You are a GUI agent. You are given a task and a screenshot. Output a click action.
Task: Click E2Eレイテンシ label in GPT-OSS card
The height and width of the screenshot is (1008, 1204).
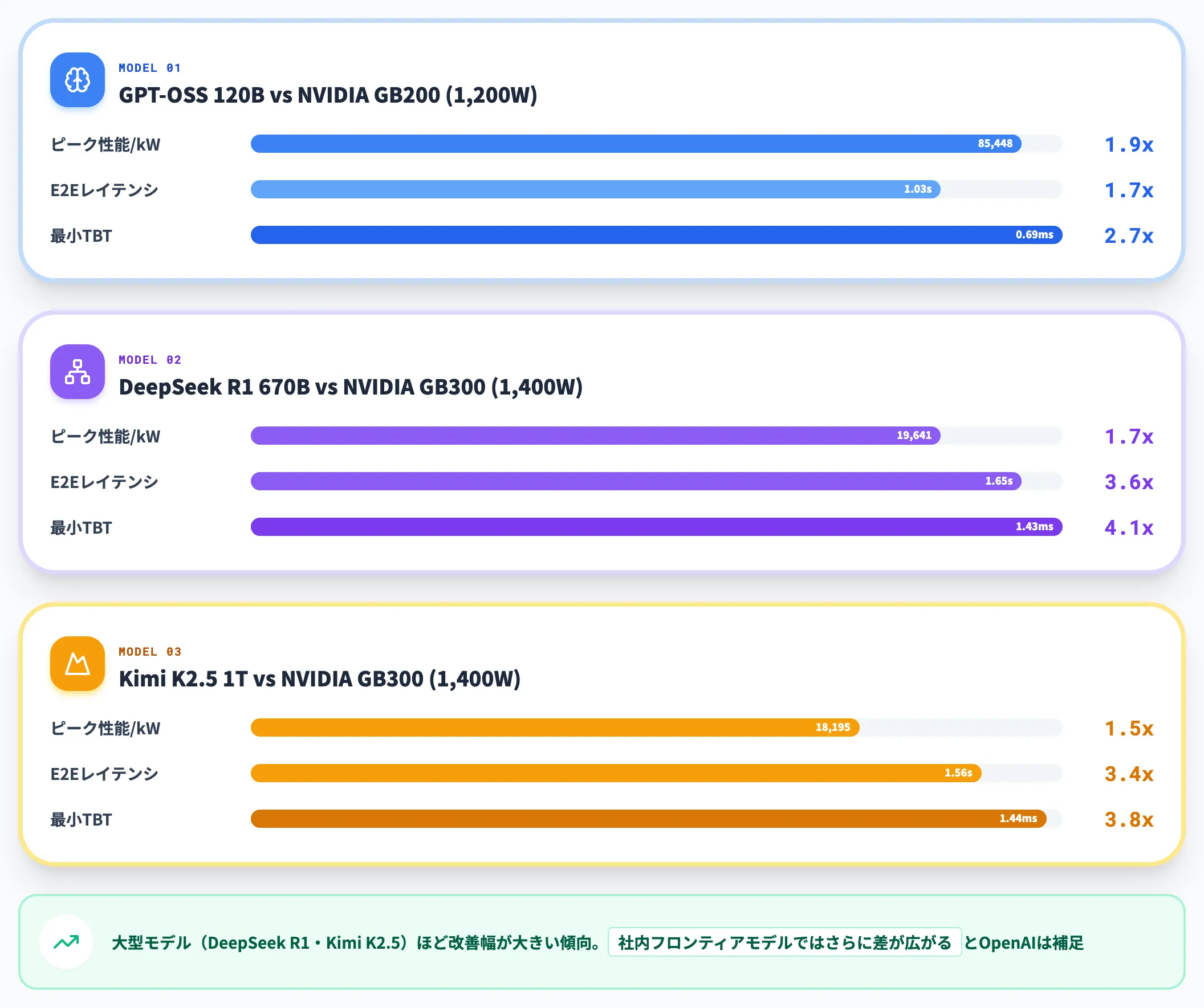pyautogui.click(x=104, y=190)
